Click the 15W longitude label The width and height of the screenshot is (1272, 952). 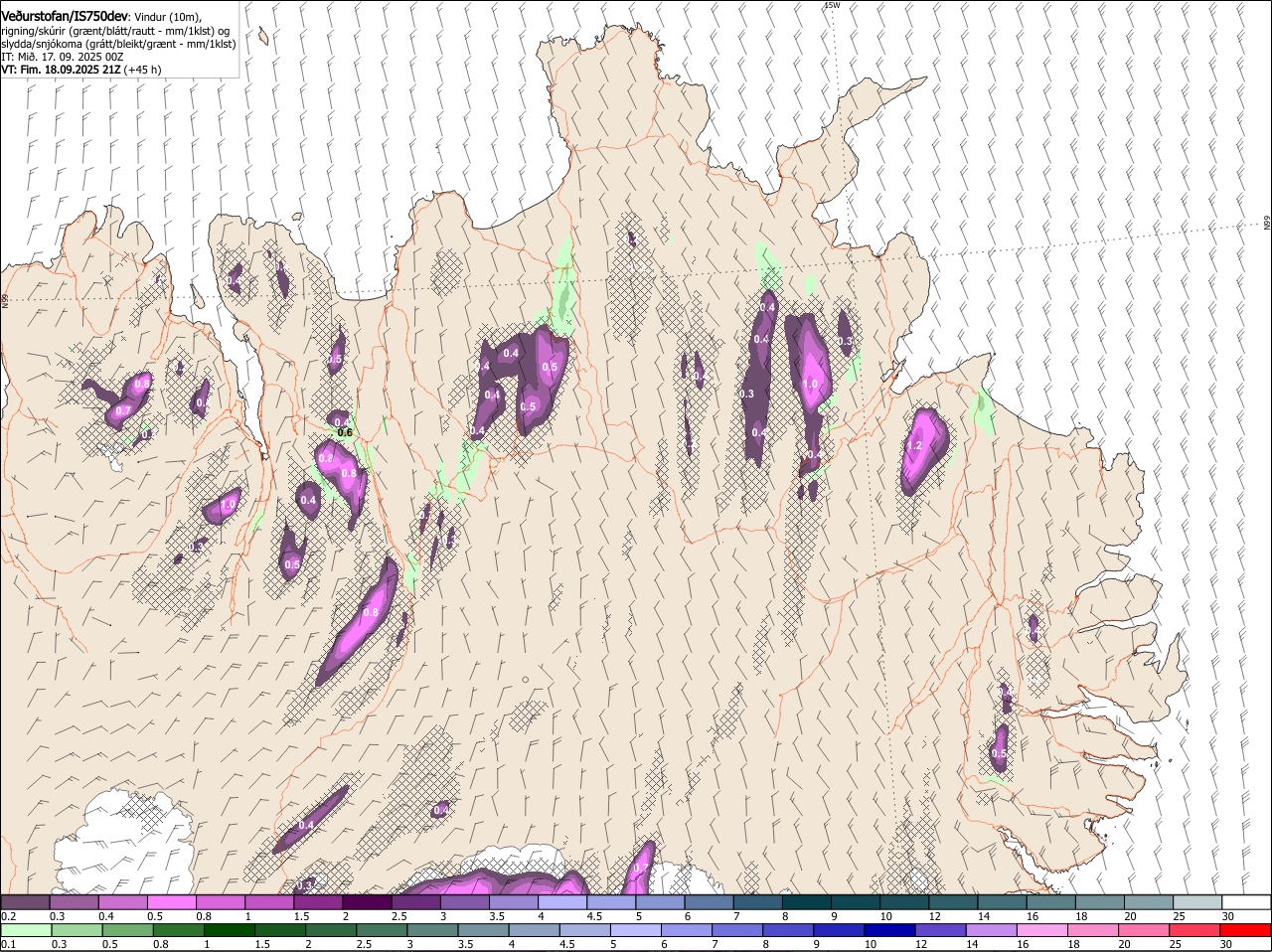(833, 5)
